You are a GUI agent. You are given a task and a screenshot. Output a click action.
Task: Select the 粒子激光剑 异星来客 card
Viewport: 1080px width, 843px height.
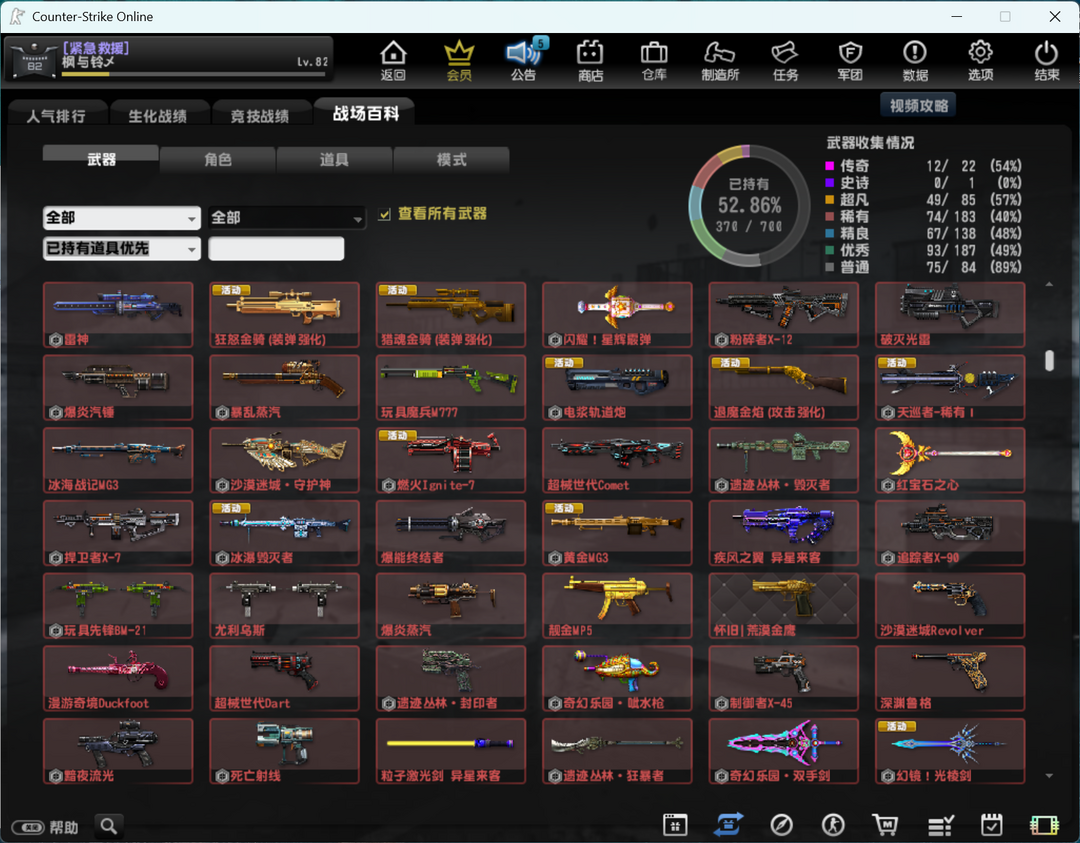point(451,751)
